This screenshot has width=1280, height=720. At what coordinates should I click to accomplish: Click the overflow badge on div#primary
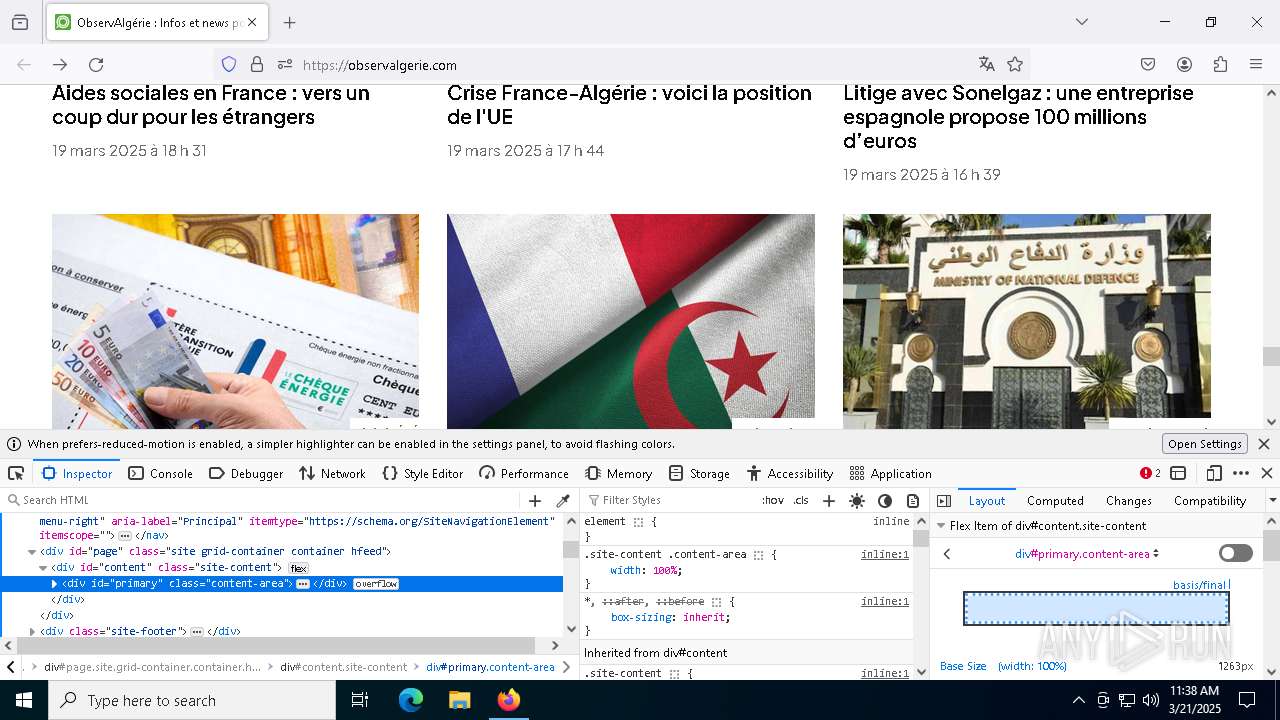376,584
